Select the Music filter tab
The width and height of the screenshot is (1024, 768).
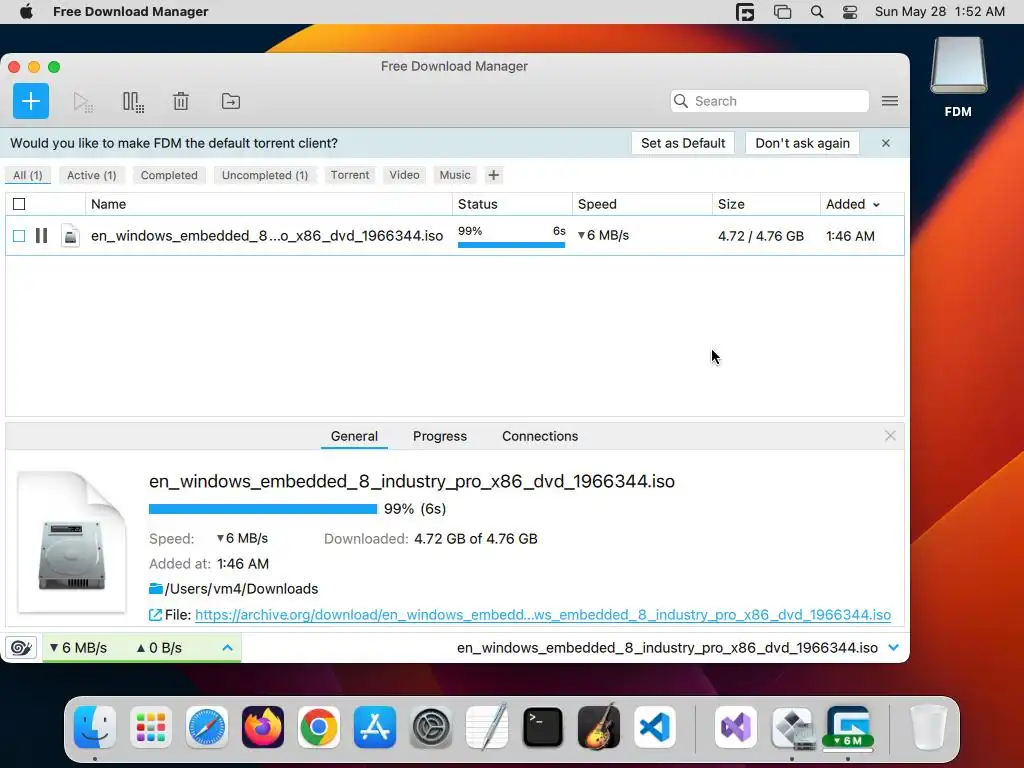point(455,175)
